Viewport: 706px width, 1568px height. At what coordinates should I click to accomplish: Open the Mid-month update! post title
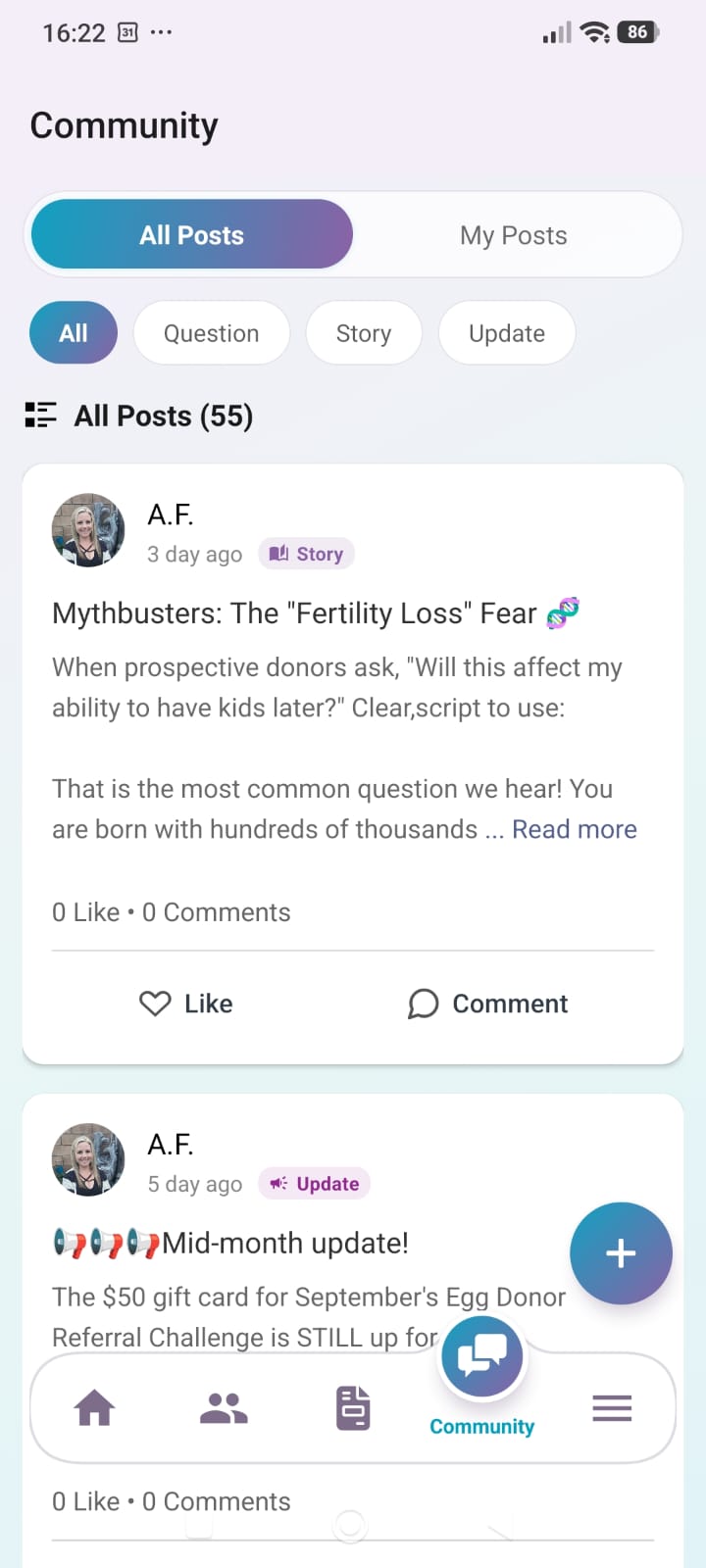(x=230, y=1243)
